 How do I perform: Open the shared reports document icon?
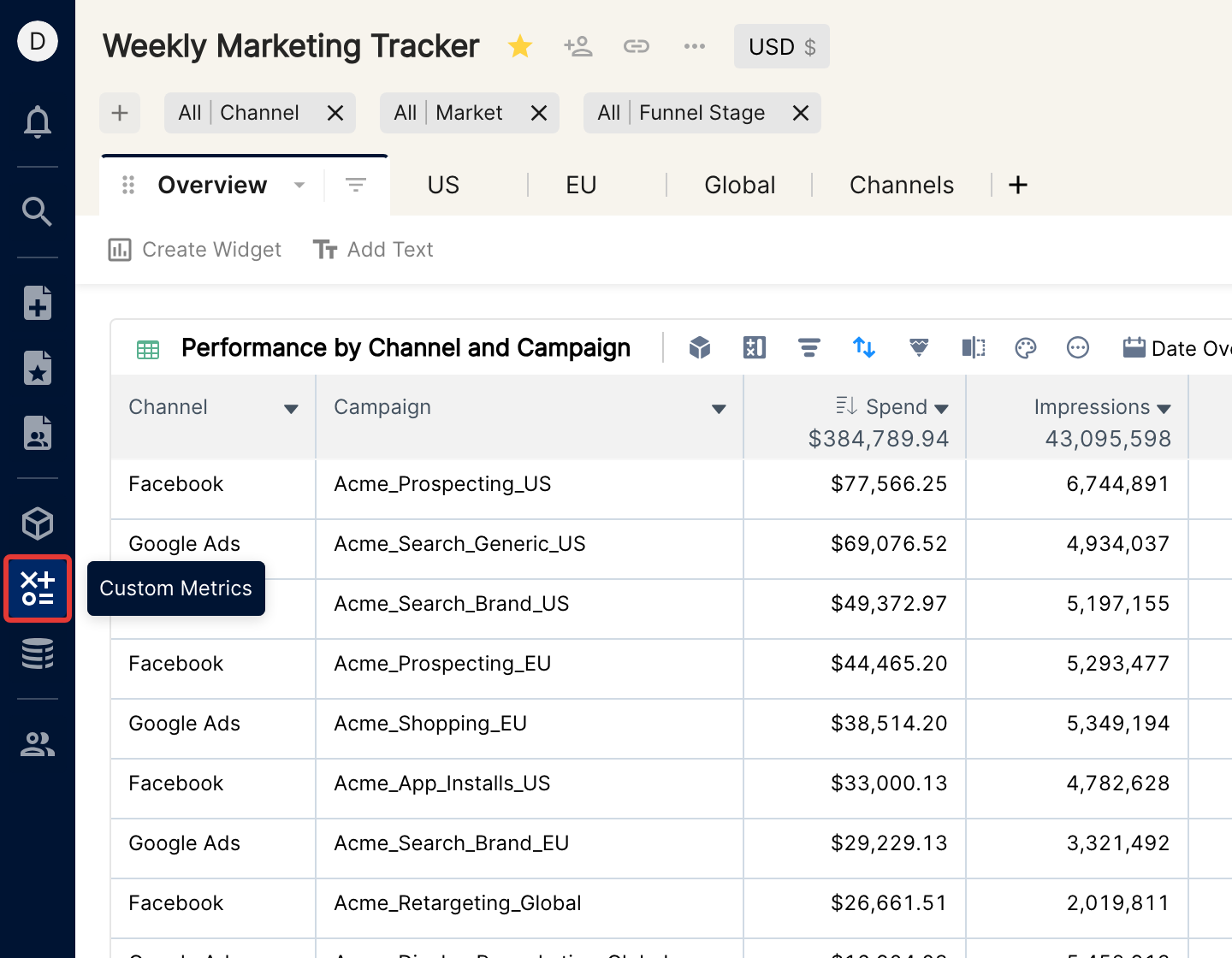point(38,433)
